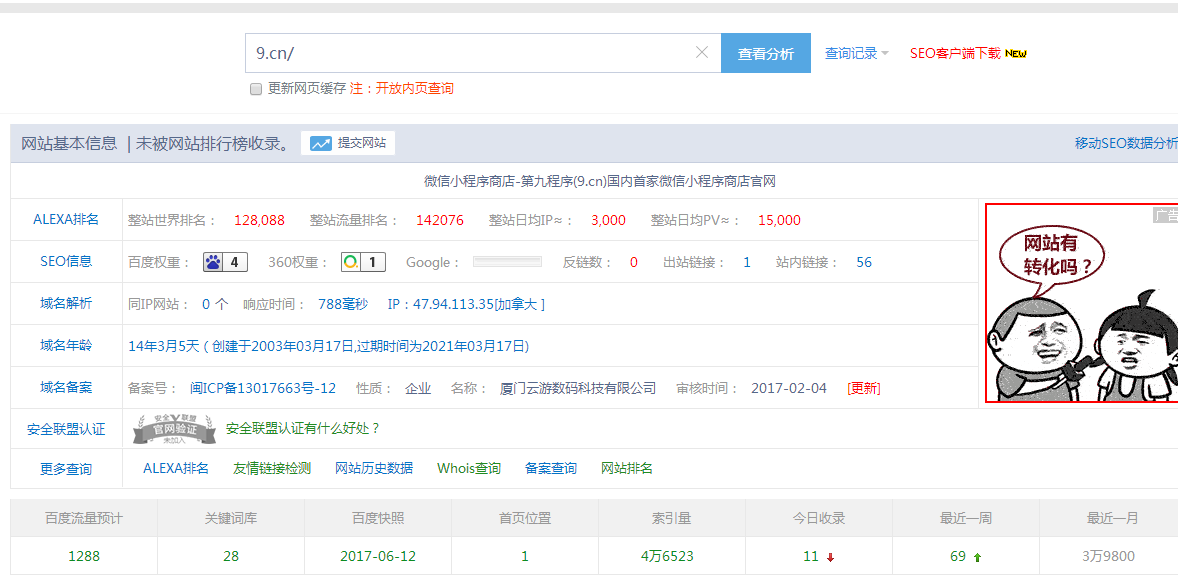The height and width of the screenshot is (580, 1178).
Task: Click the submit website chart icon
Action: [320, 144]
